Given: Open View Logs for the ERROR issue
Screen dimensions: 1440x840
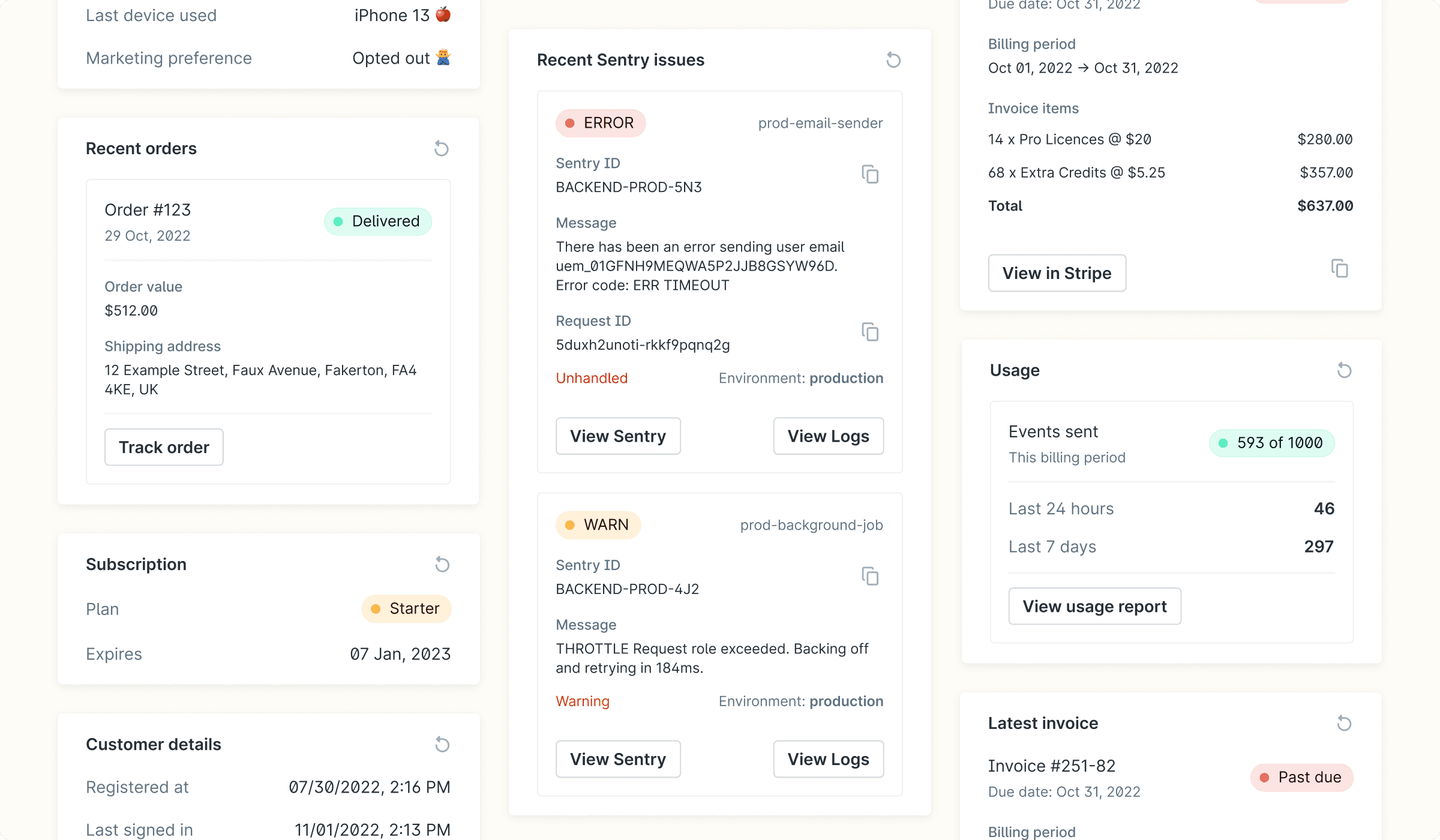Looking at the screenshot, I should [x=828, y=436].
